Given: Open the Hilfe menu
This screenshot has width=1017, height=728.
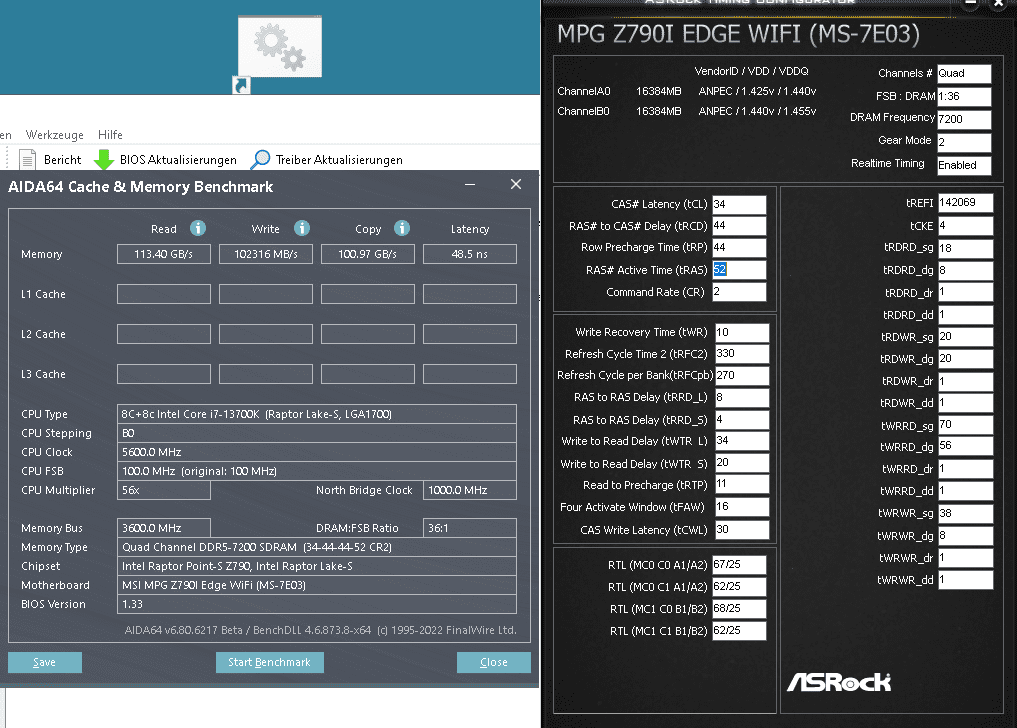Looking at the screenshot, I should (x=110, y=135).
